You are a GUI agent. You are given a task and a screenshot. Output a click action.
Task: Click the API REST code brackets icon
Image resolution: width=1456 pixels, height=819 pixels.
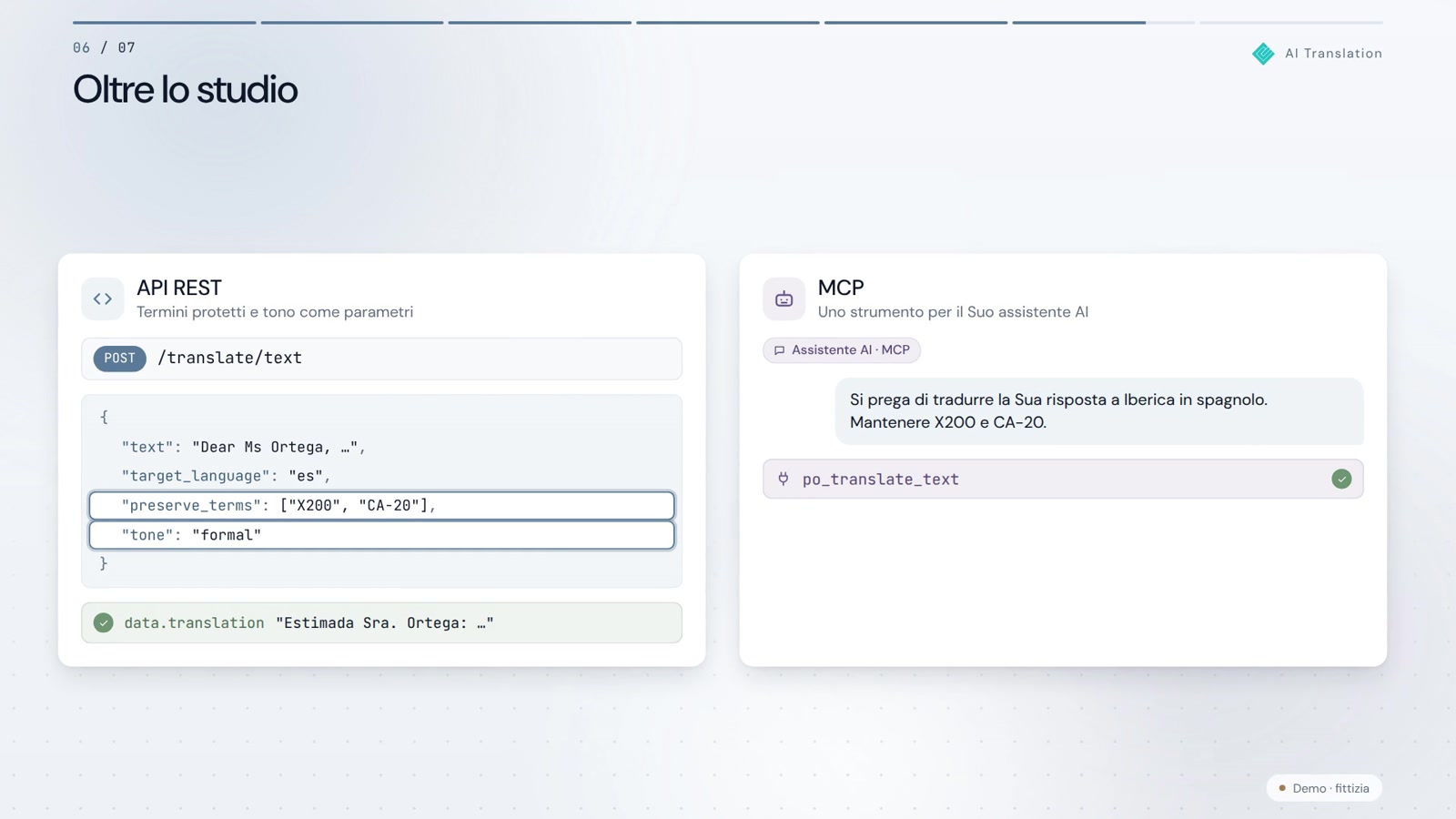click(x=103, y=298)
